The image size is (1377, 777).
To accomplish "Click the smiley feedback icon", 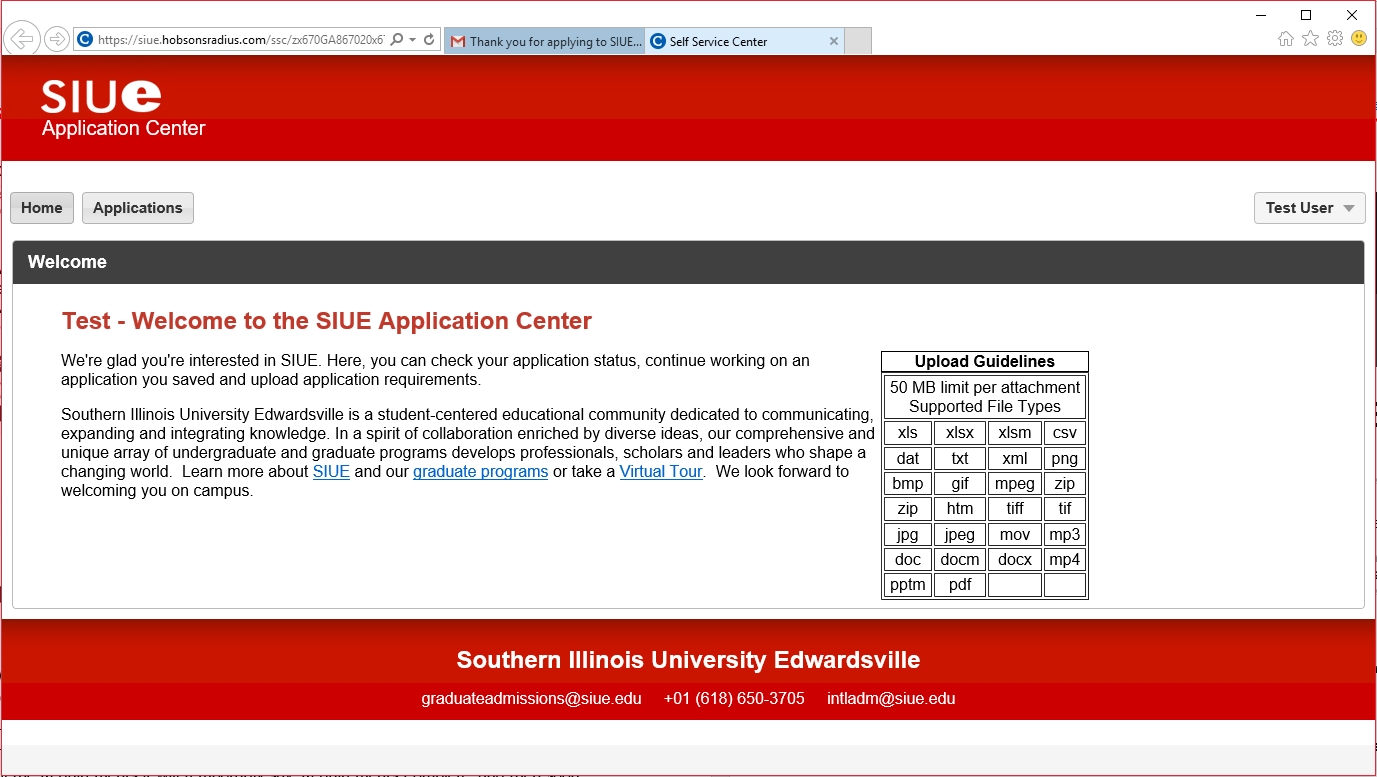I will [1358, 39].
